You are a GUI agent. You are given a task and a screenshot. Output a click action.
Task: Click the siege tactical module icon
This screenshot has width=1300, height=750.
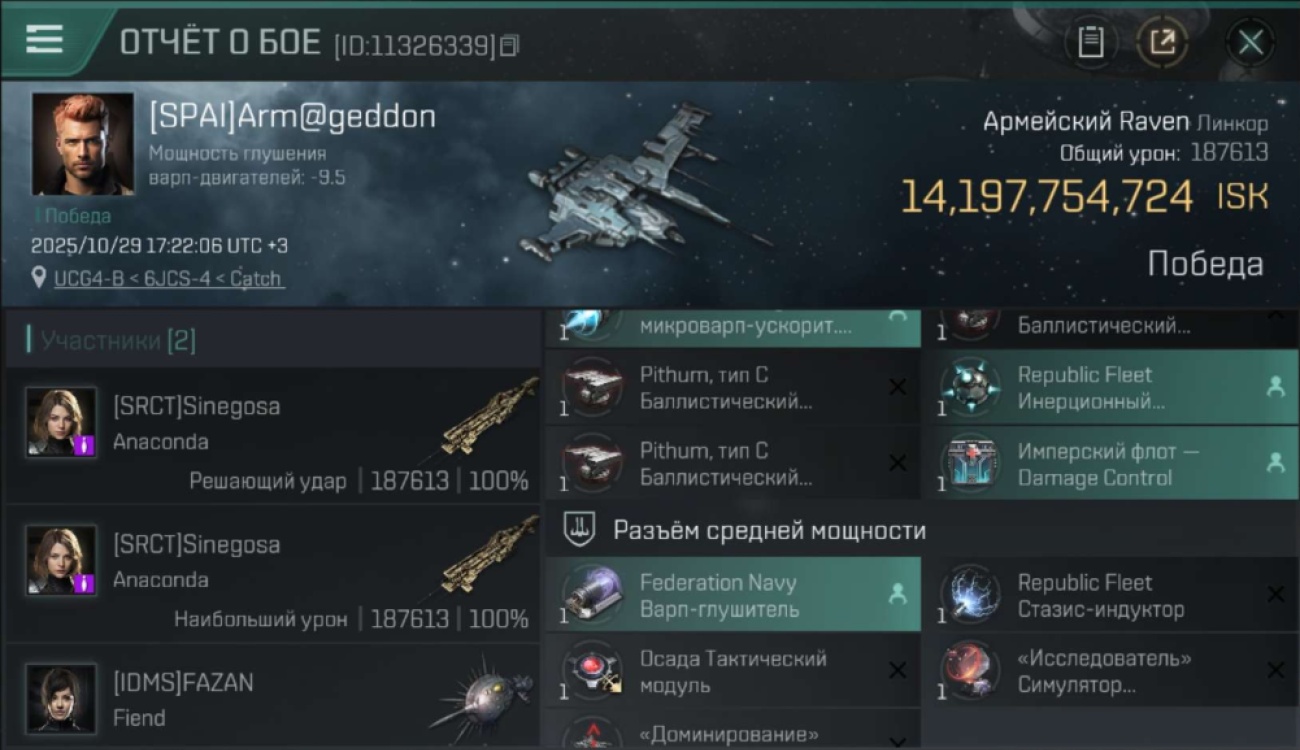591,672
